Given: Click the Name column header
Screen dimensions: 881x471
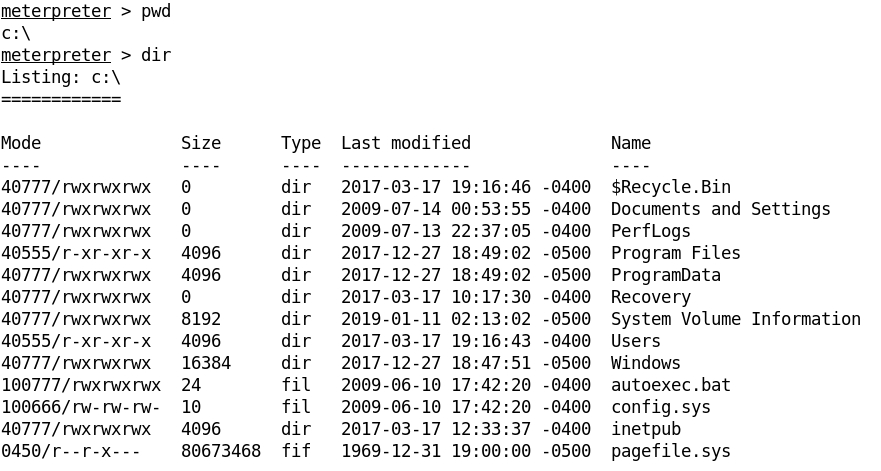Looking at the screenshot, I should tap(631, 143).
